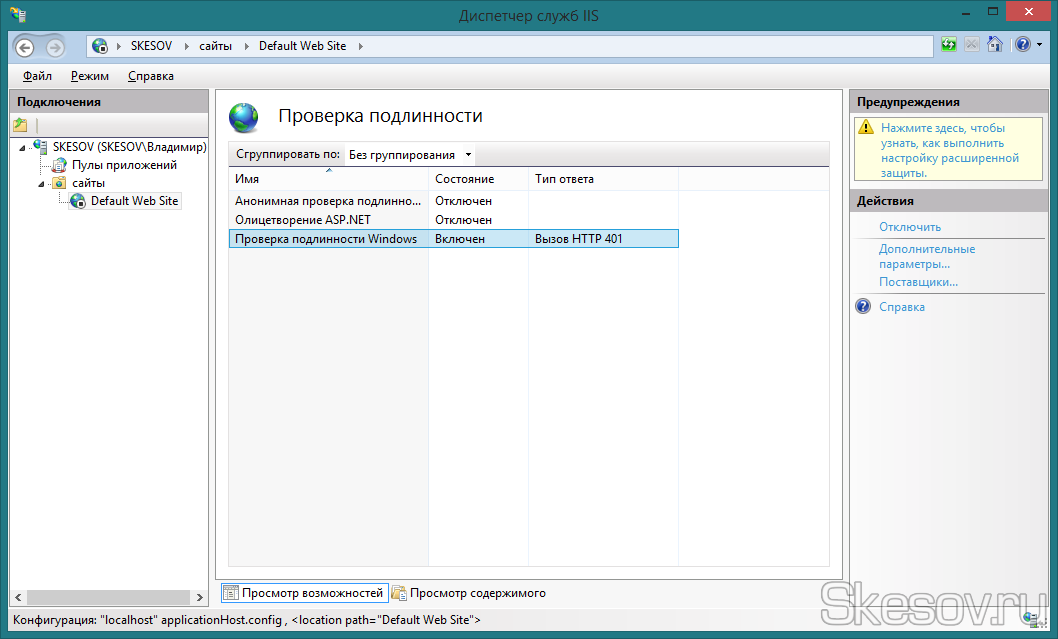Click the yellow warning triangle icon
The height and width of the screenshot is (639, 1058).
click(866, 129)
